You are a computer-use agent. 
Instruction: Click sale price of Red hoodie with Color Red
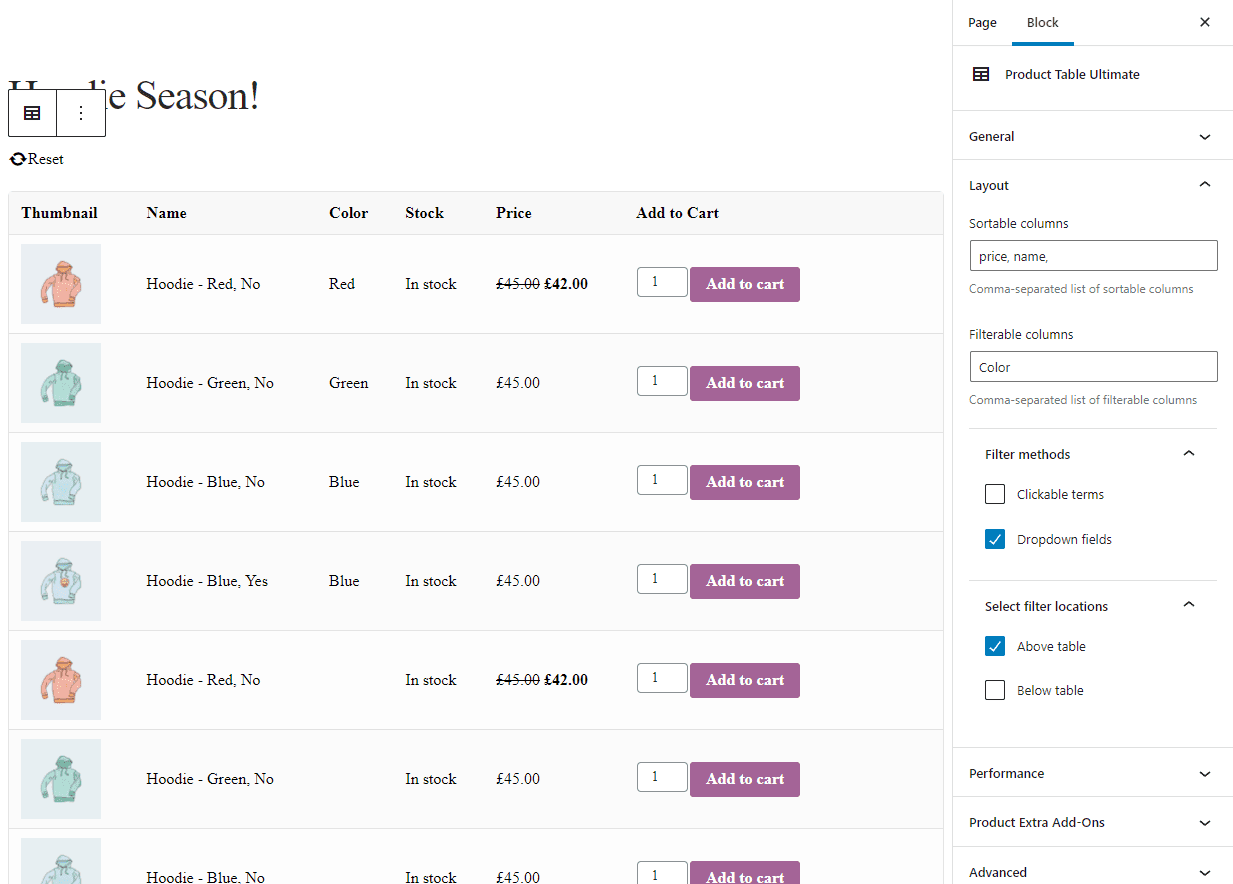[566, 284]
